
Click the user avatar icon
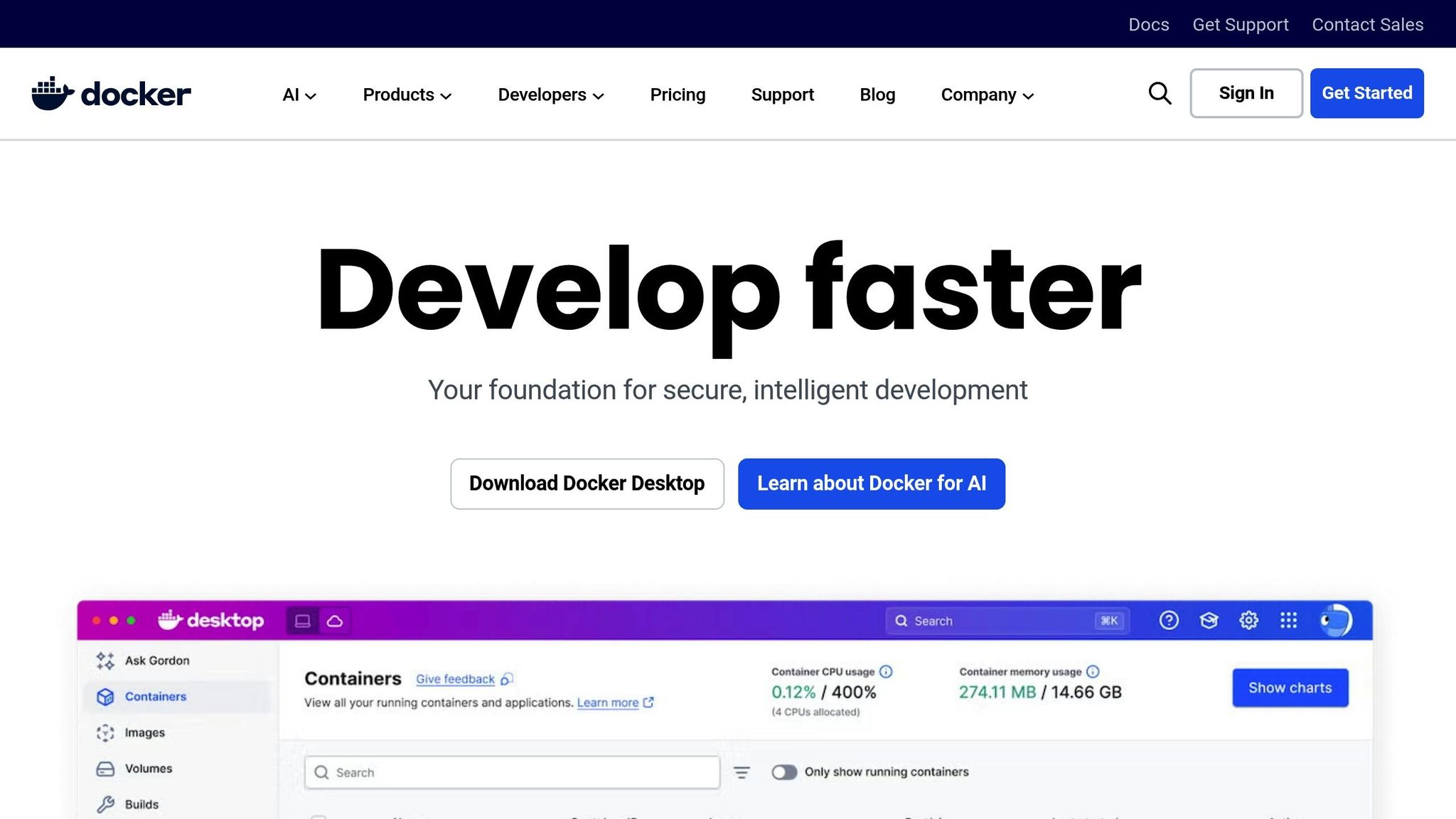click(x=1336, y=621)
